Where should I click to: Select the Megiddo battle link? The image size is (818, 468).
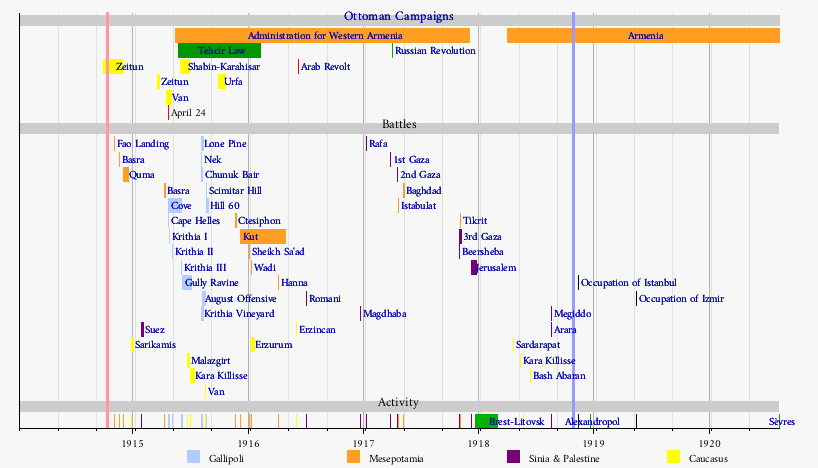coord(572,314)
